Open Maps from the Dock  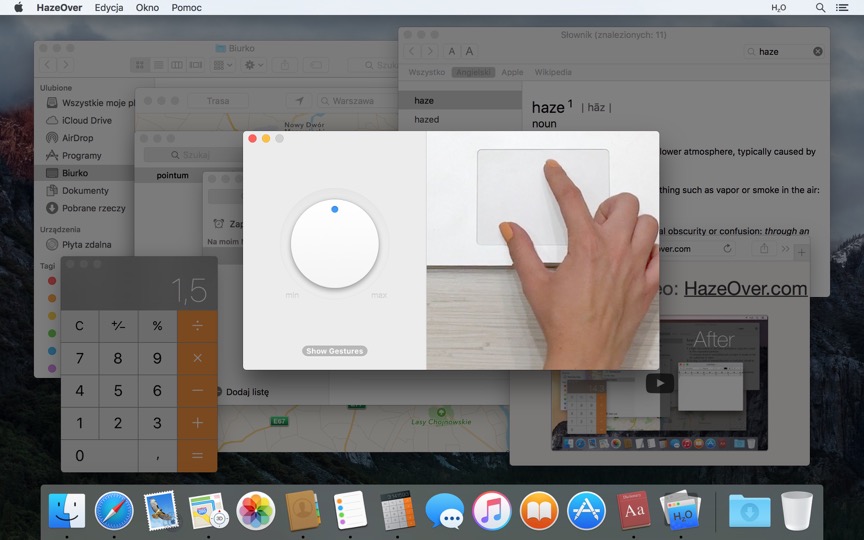point(208,511)
